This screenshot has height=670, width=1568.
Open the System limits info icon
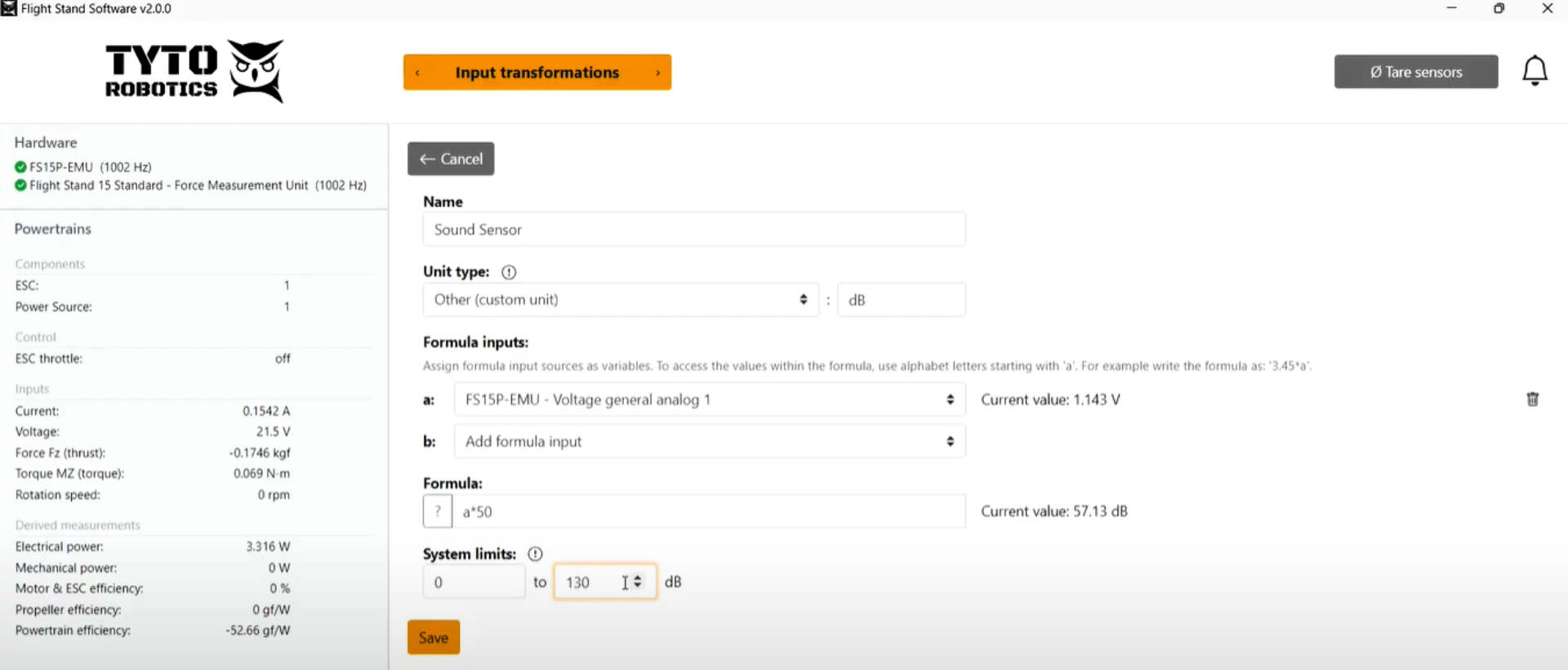click(x=535, y=554)
